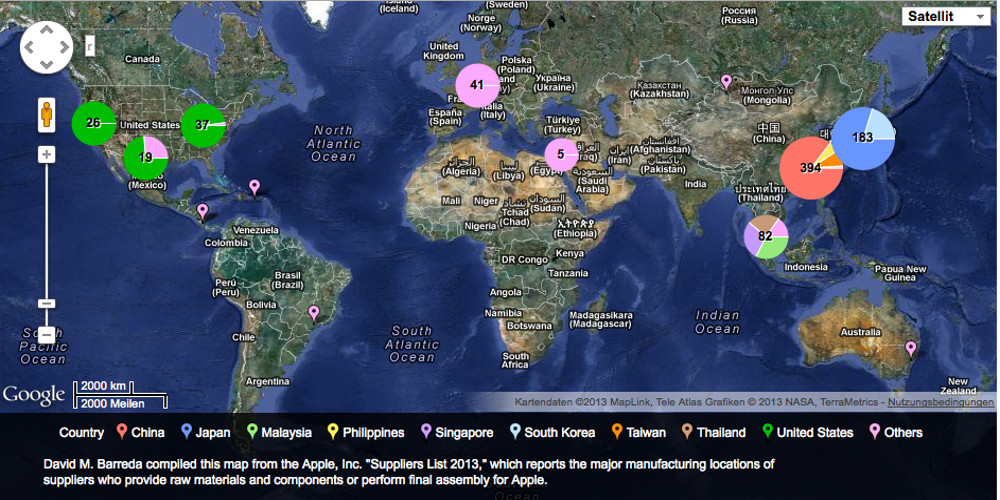Open the 394 supplier cluster over China
The height and width of the screenshot is (500, 1000).
click(x=811, y=168)
